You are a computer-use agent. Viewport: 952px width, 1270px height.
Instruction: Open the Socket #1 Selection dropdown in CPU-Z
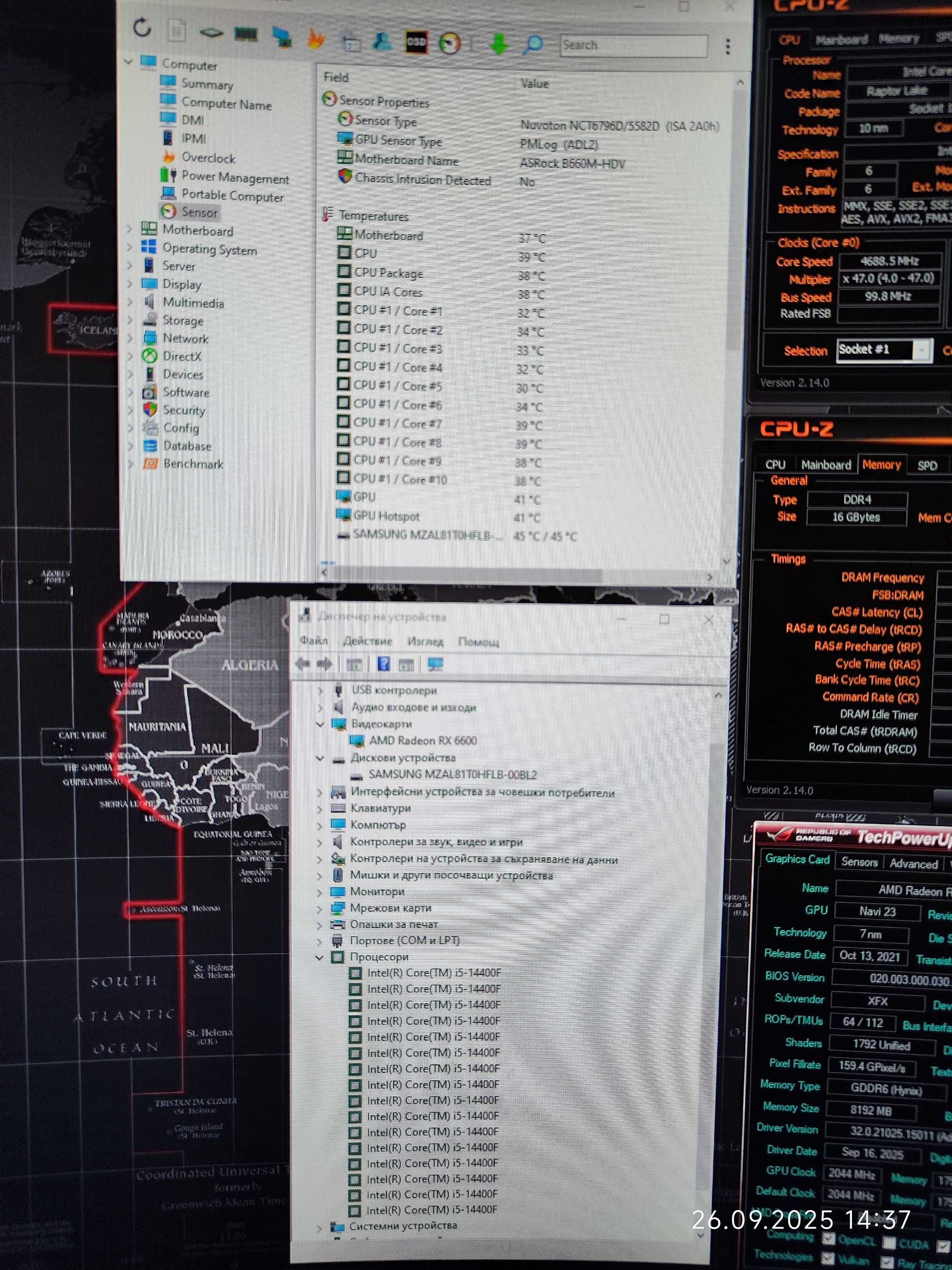922,350
